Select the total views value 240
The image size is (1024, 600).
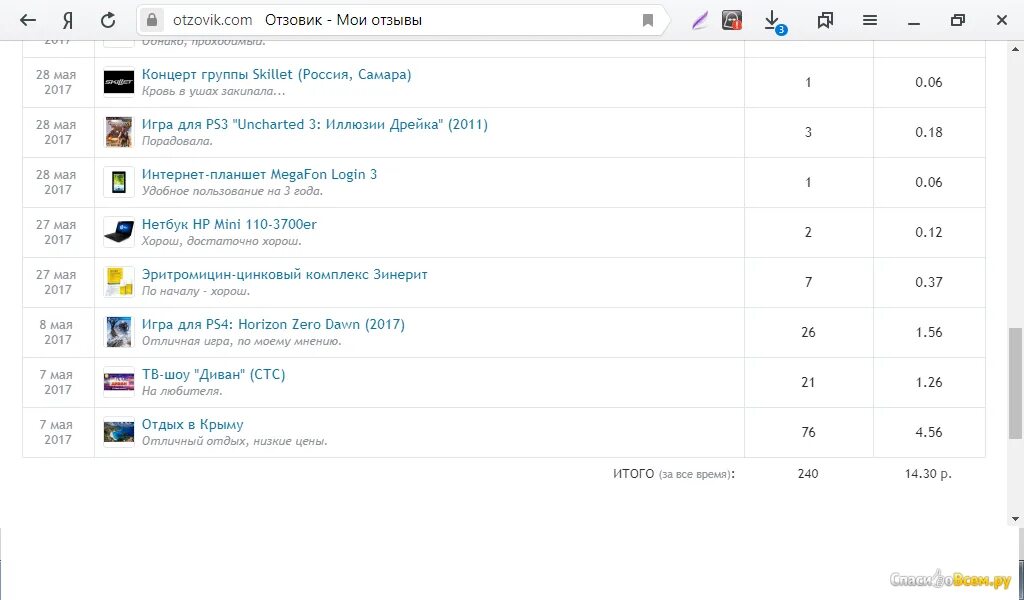pos(808,473)
